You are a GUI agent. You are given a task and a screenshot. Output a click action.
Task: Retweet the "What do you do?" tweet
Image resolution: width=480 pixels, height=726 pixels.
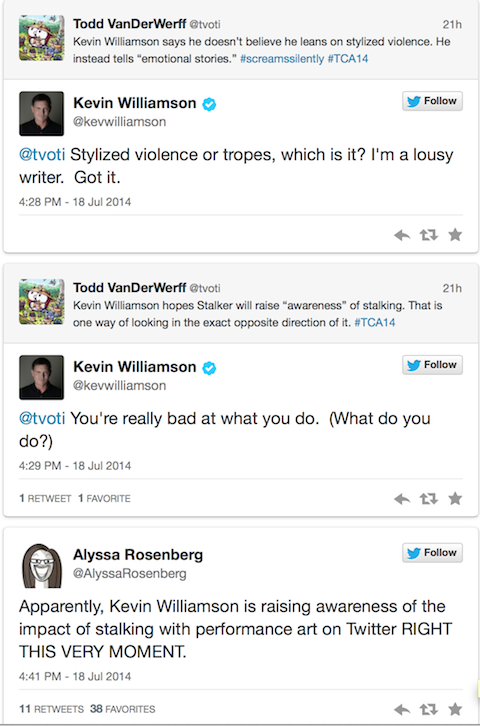tap(429, 499)
